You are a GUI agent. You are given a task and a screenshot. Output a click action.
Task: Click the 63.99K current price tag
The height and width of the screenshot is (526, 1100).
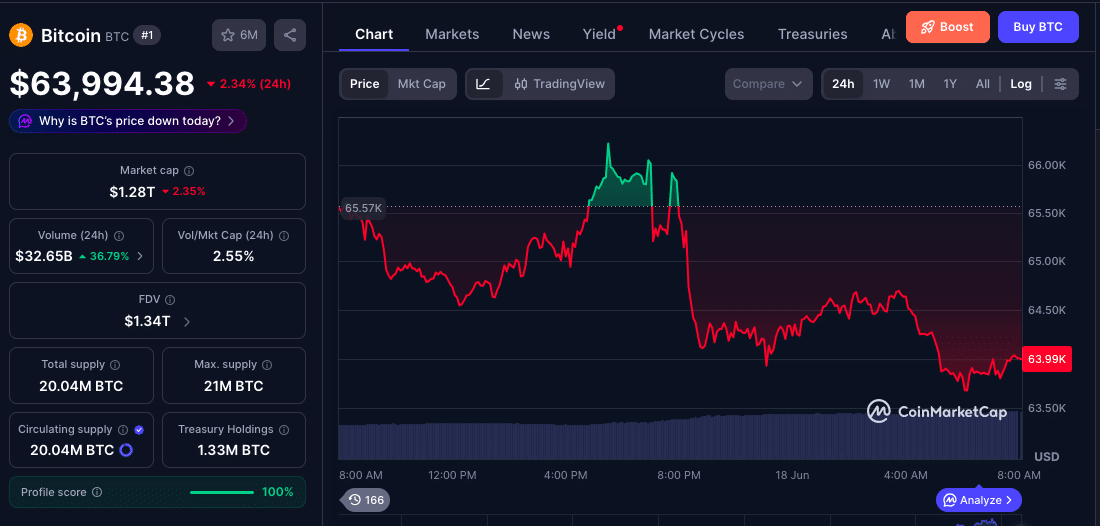[x=1047, y=359]
